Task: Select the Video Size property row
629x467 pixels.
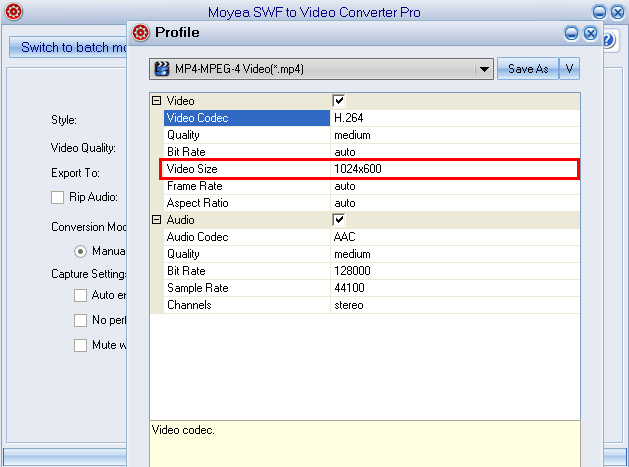Action: (x=371, y=169)
